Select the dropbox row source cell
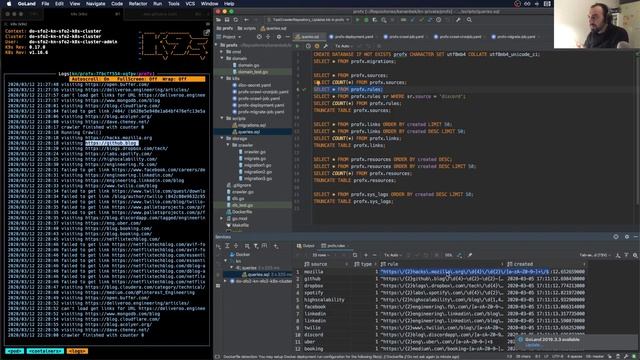The height and width of the screenshot is (360, 640). click(314, 286)
